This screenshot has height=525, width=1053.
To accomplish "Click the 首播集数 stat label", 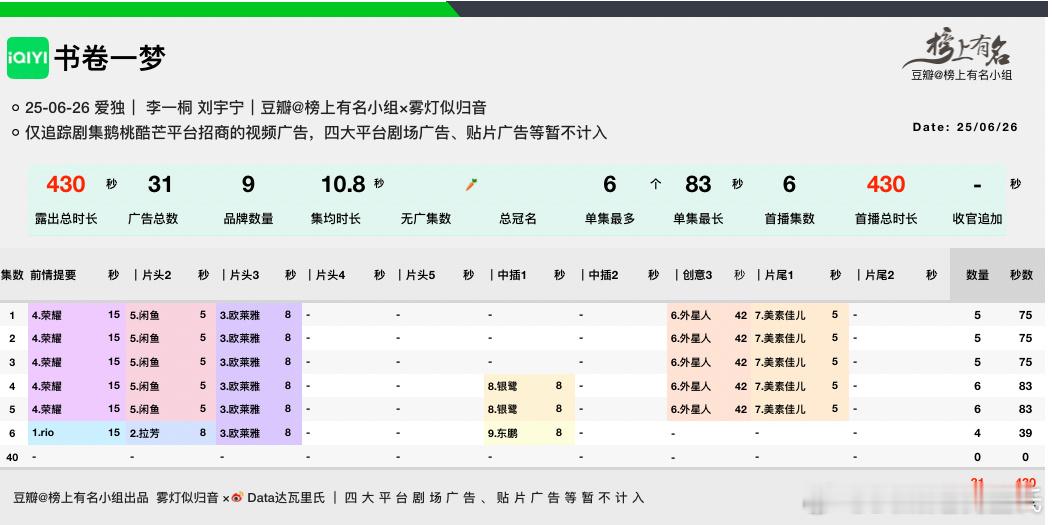I will tap(789, 219).
